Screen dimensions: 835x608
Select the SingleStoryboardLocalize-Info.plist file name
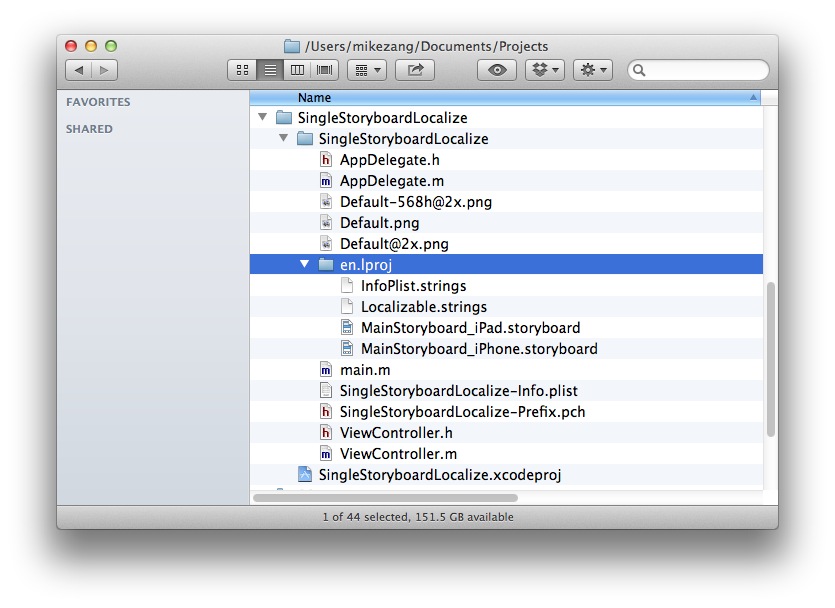pos(459,391)
